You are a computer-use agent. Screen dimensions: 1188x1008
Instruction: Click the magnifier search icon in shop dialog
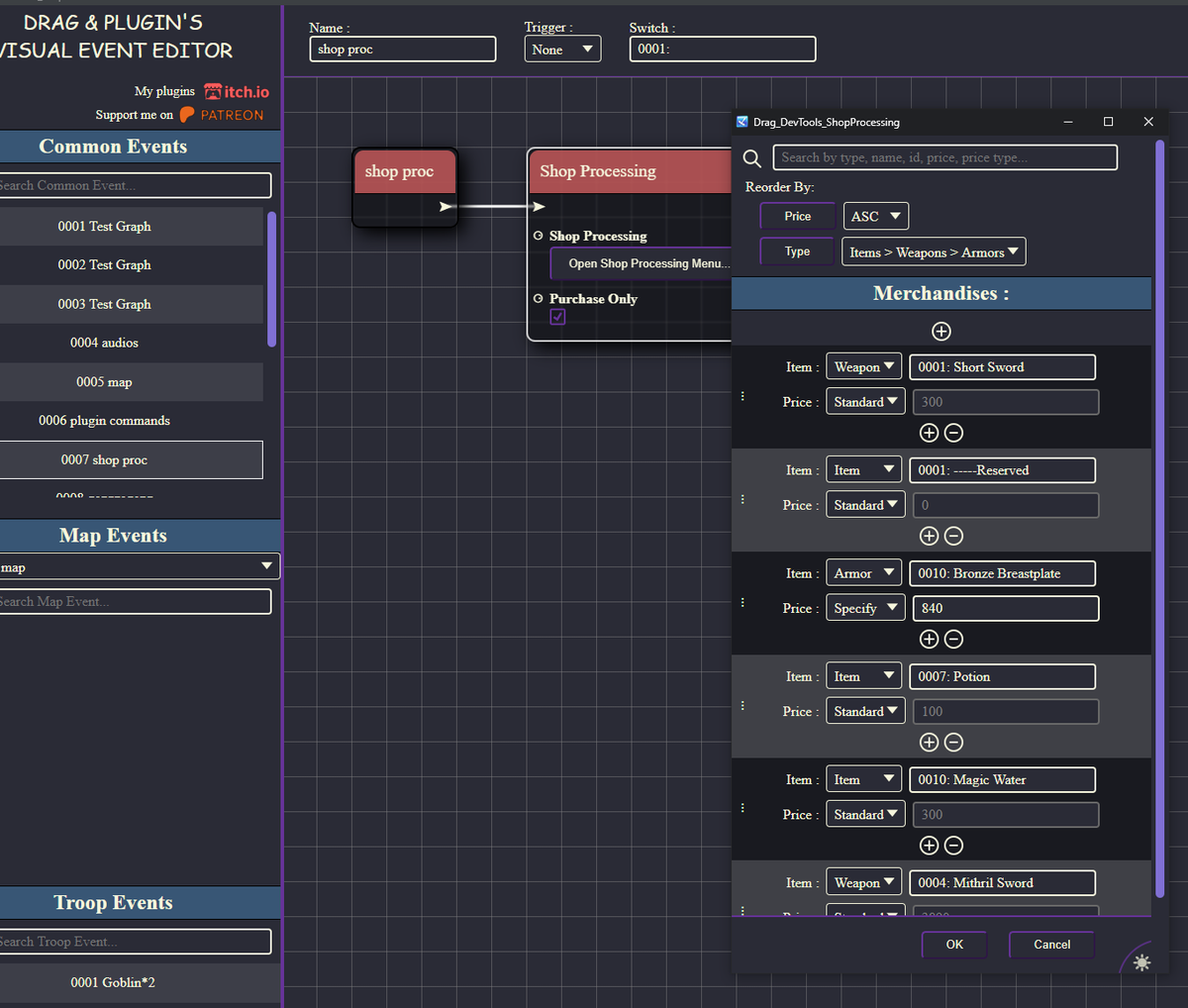(752, 158)
